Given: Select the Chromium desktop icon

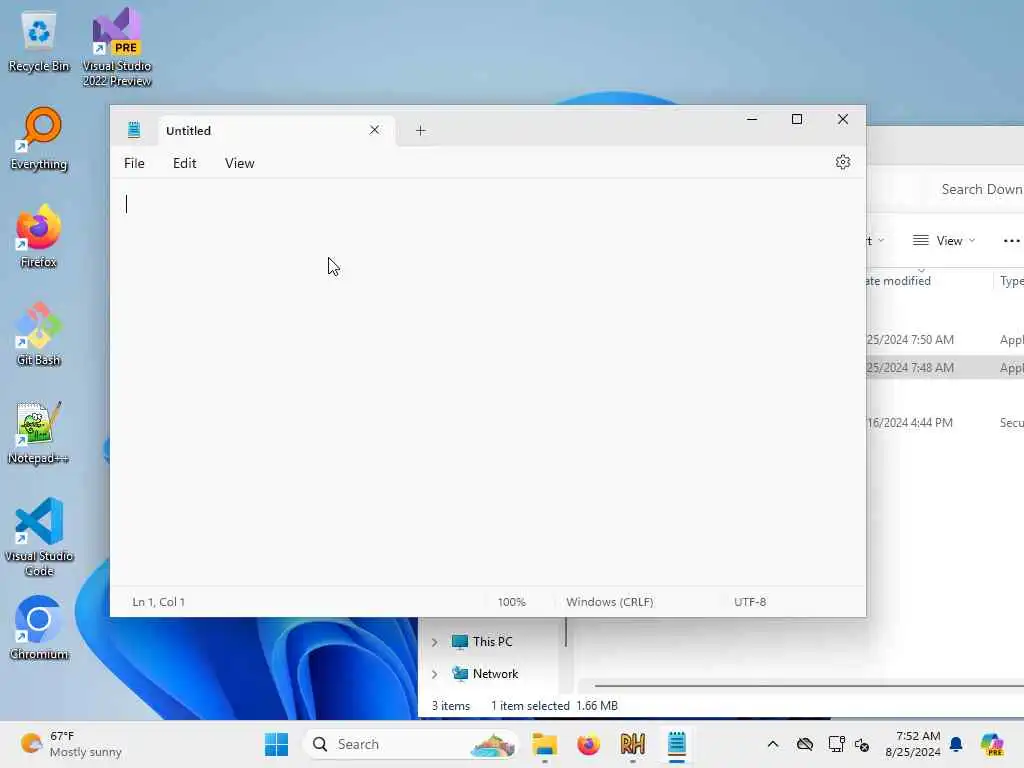Looking at the screenshot, I should [x=39, y=628].
